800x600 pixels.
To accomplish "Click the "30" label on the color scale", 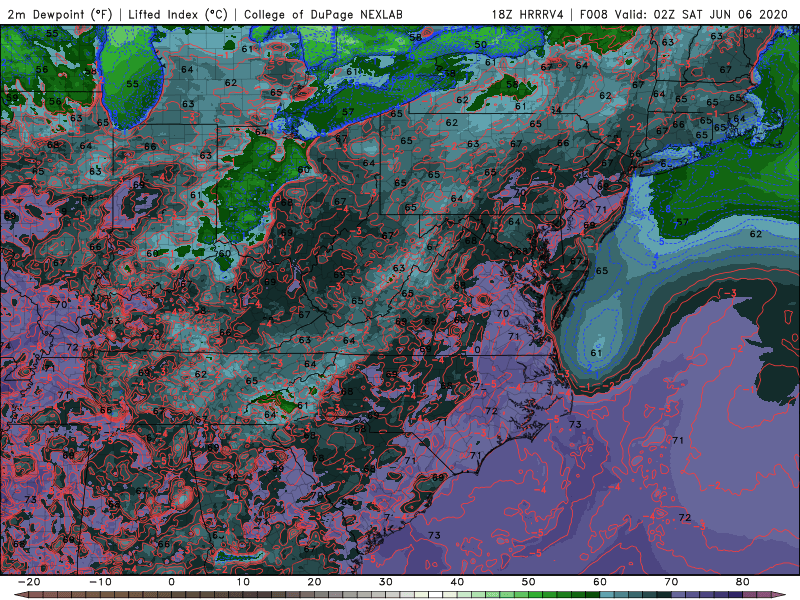I will [x=386, y=582].
